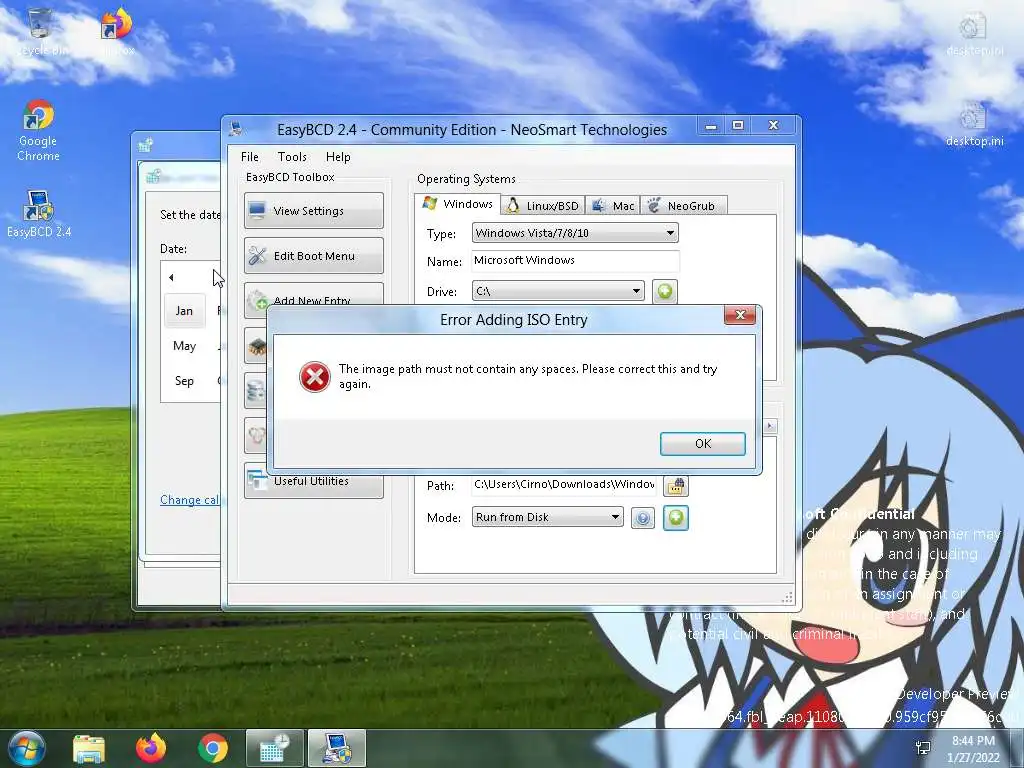This screenshot has height=768, width=1024.
Task: Select the lower desktop.ini file on the desktop
Action: (x=974, y=125)
